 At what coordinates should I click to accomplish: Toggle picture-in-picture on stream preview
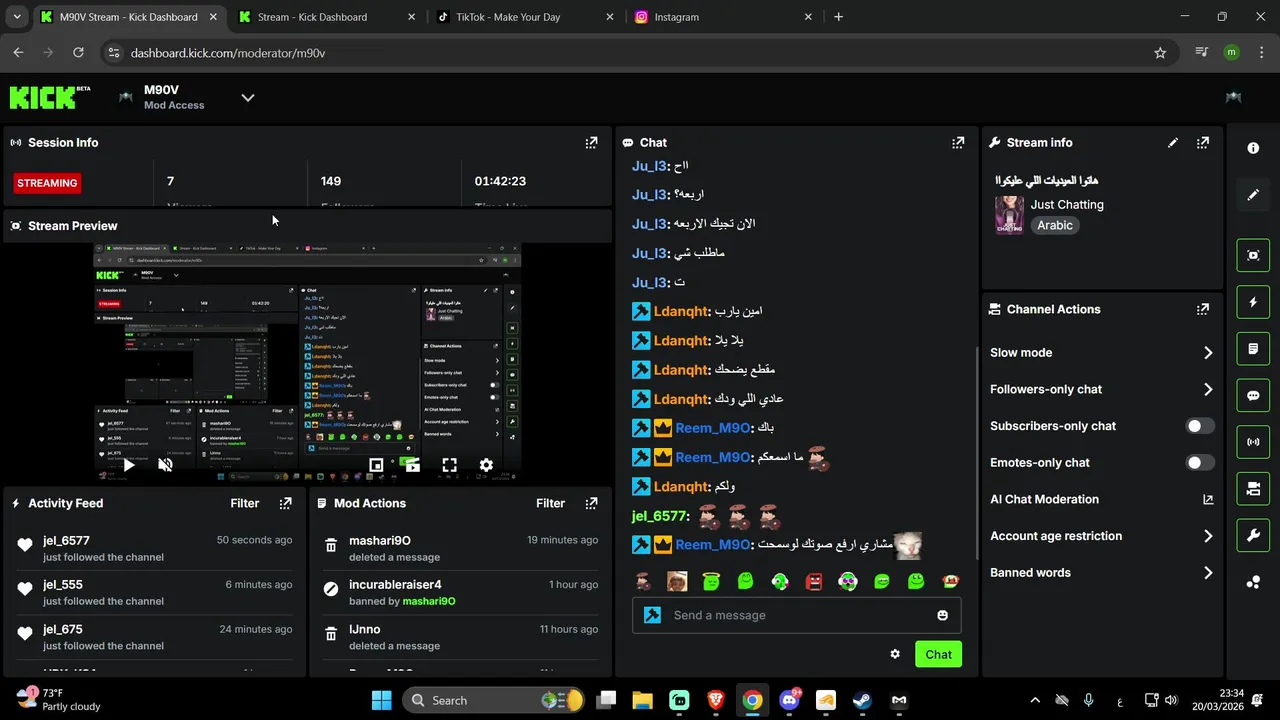[x=376, y=465]
